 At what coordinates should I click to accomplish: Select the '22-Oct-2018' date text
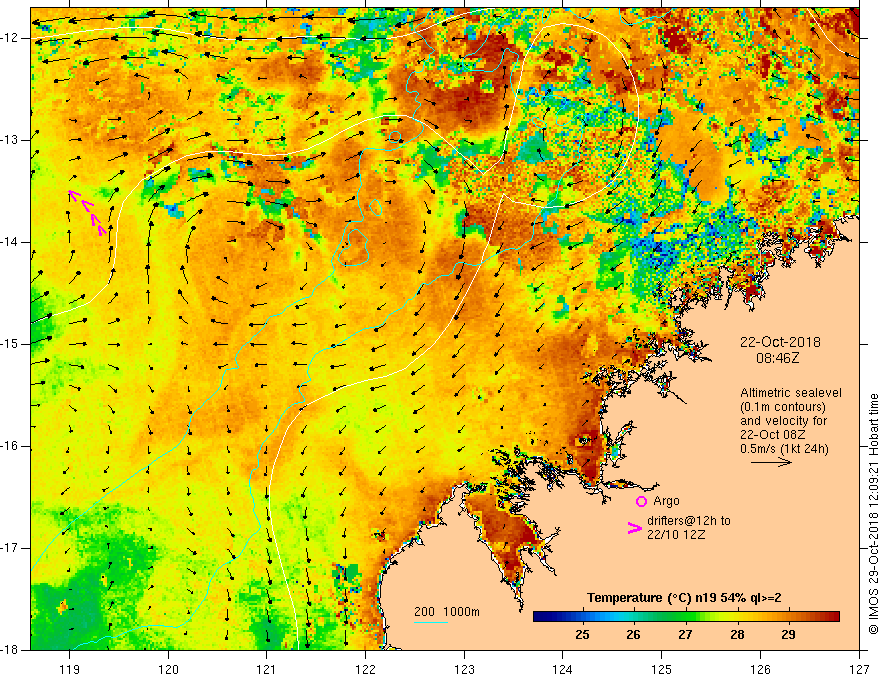(780, 342)
